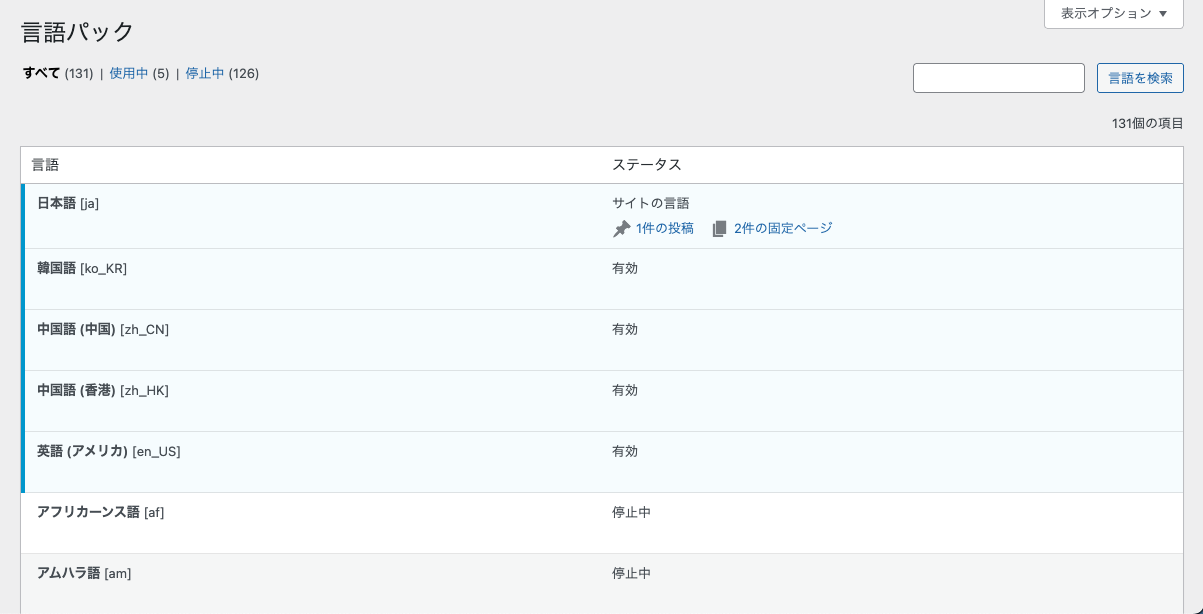Click 停止中 status in the アムハラ語 row
This screenshot has height=614, width=1203.
coord(631,573)
